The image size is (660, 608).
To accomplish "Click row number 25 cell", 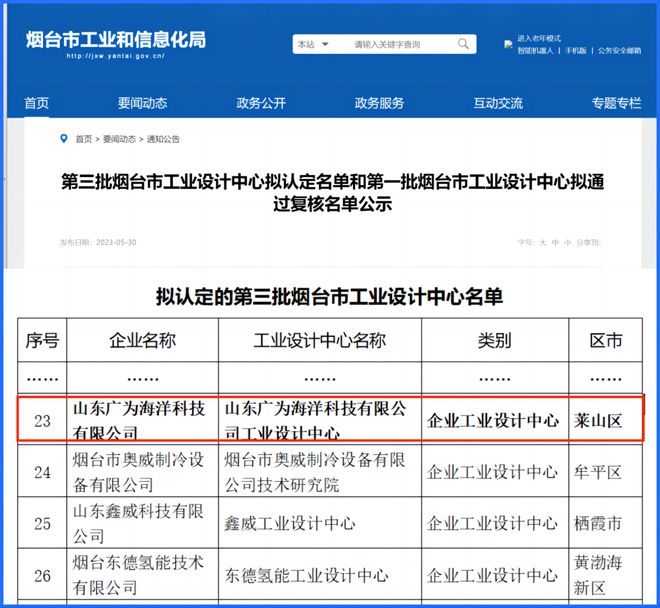I will 42,523.
